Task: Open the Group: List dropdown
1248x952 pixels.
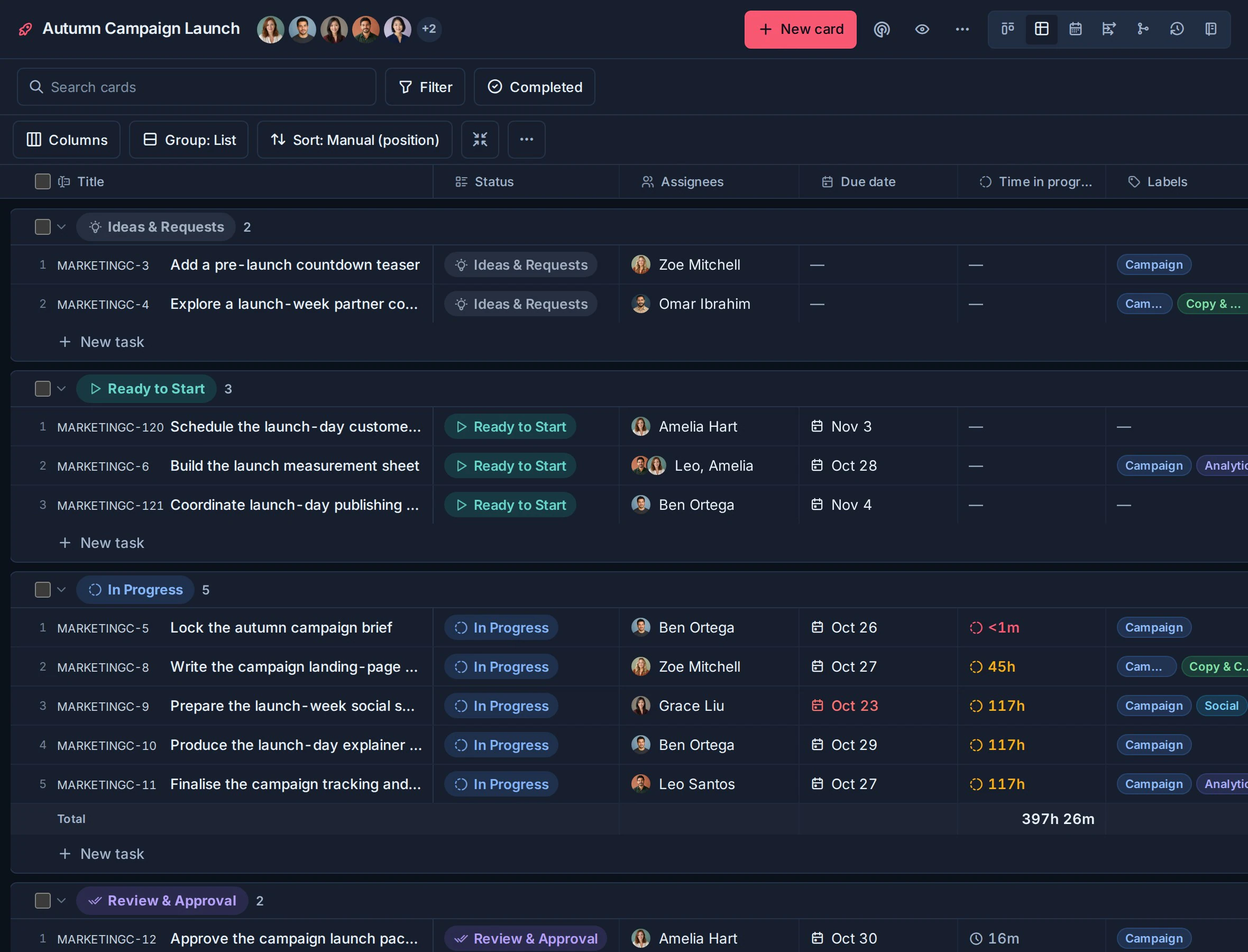Action: tap(189, 140)
